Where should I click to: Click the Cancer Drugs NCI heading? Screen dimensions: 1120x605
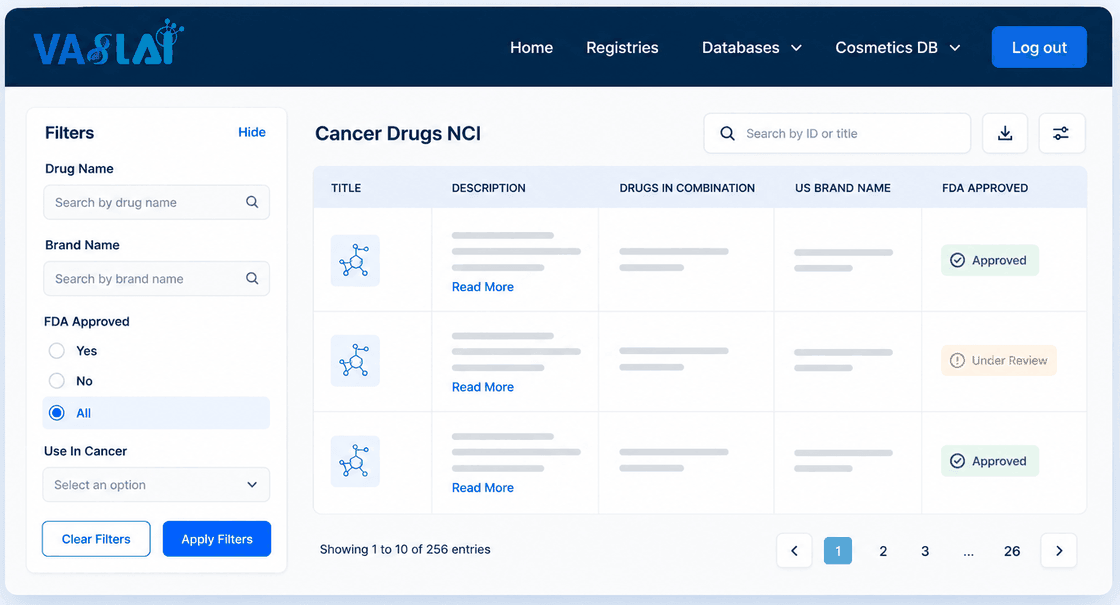click(x=398, y=134)
